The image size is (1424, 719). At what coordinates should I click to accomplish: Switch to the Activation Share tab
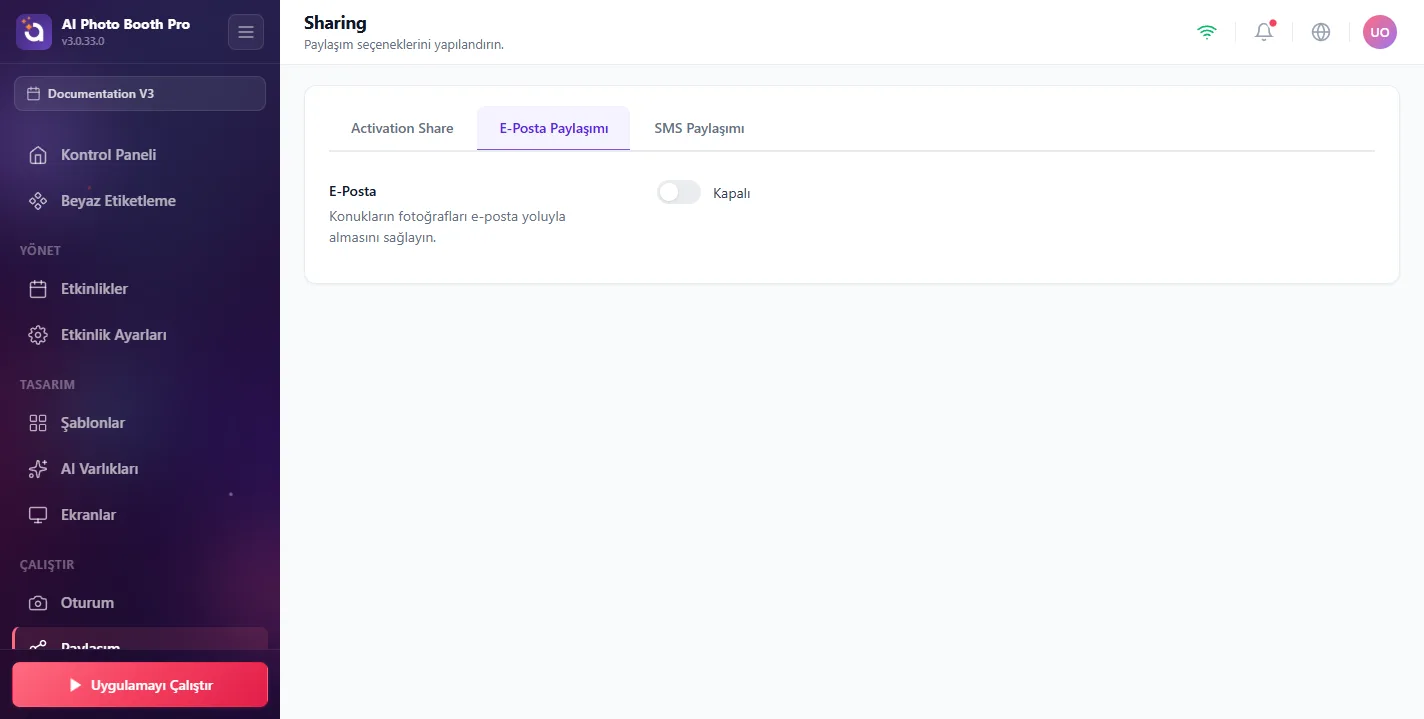[402, 128]
